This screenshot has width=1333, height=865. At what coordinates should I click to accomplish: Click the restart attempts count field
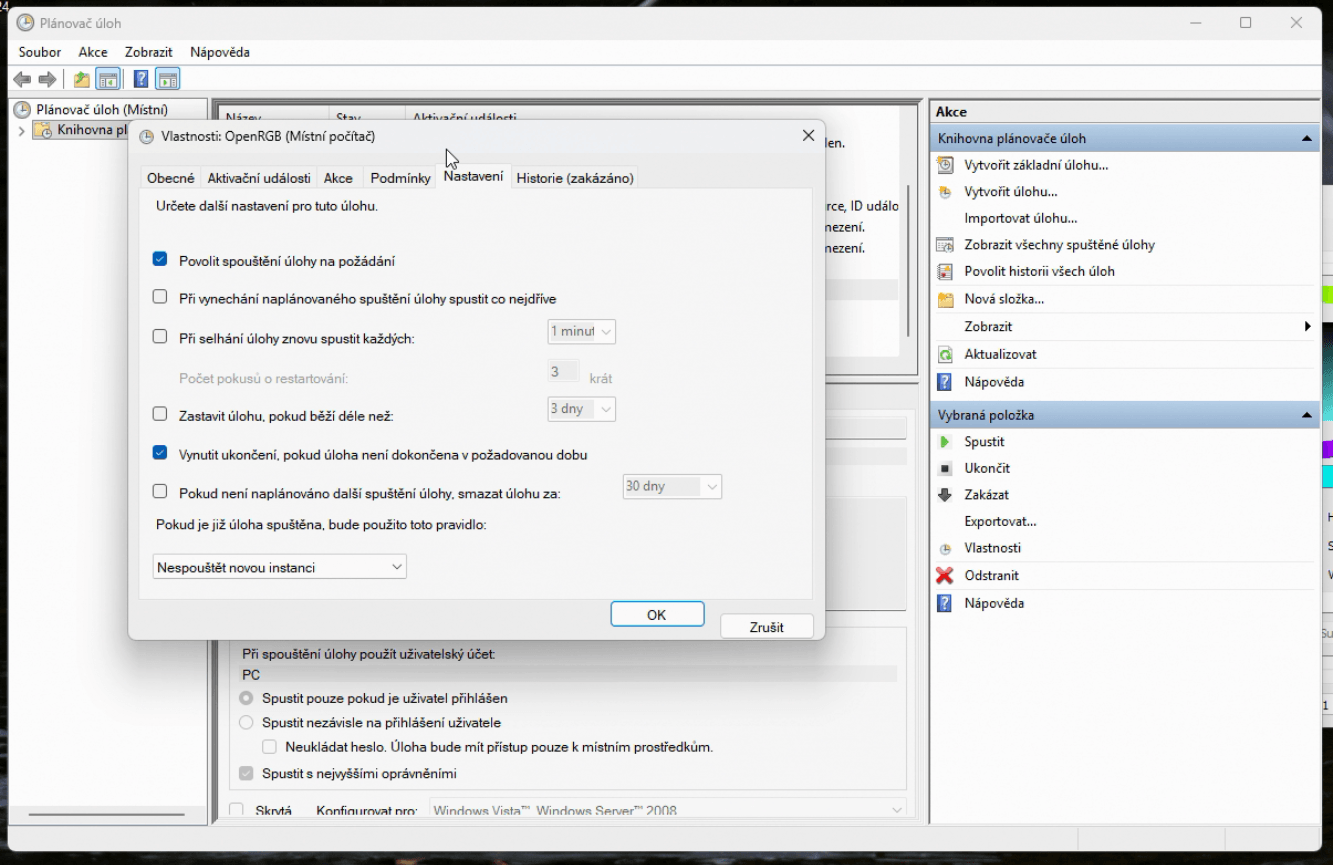coord(563,372)
